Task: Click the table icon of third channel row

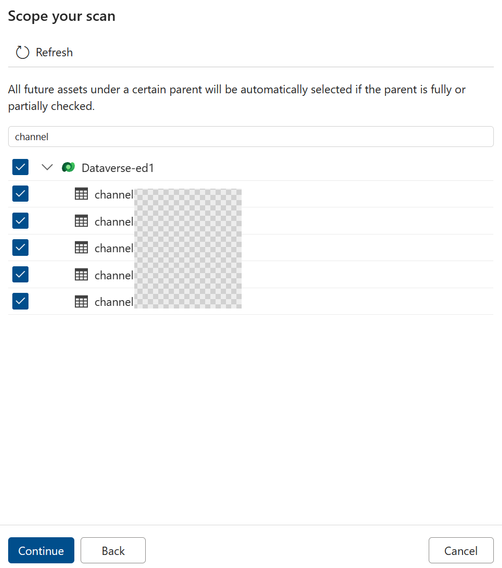Action: click(81, 248)
